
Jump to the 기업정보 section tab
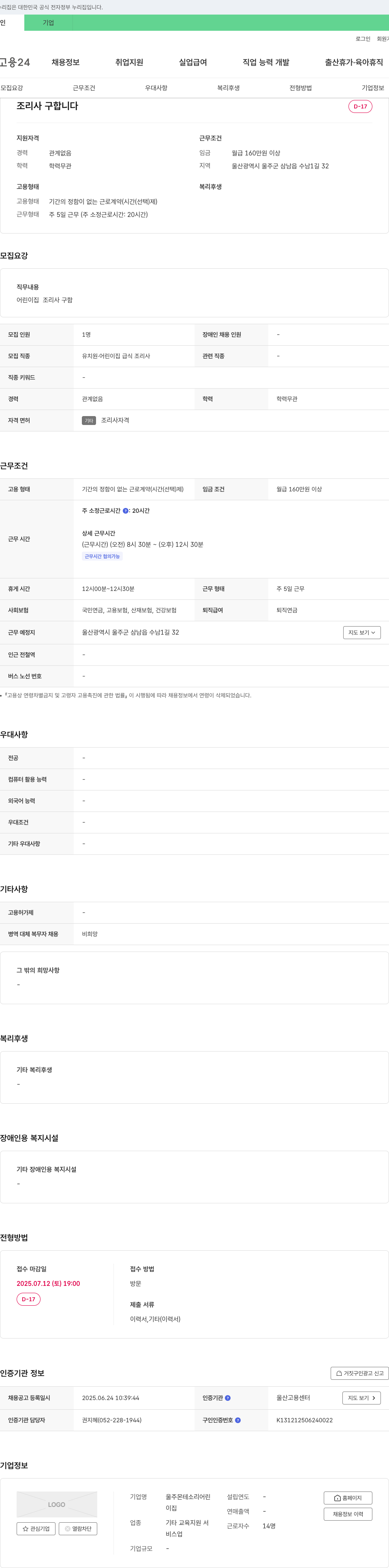tap(372, 88)
